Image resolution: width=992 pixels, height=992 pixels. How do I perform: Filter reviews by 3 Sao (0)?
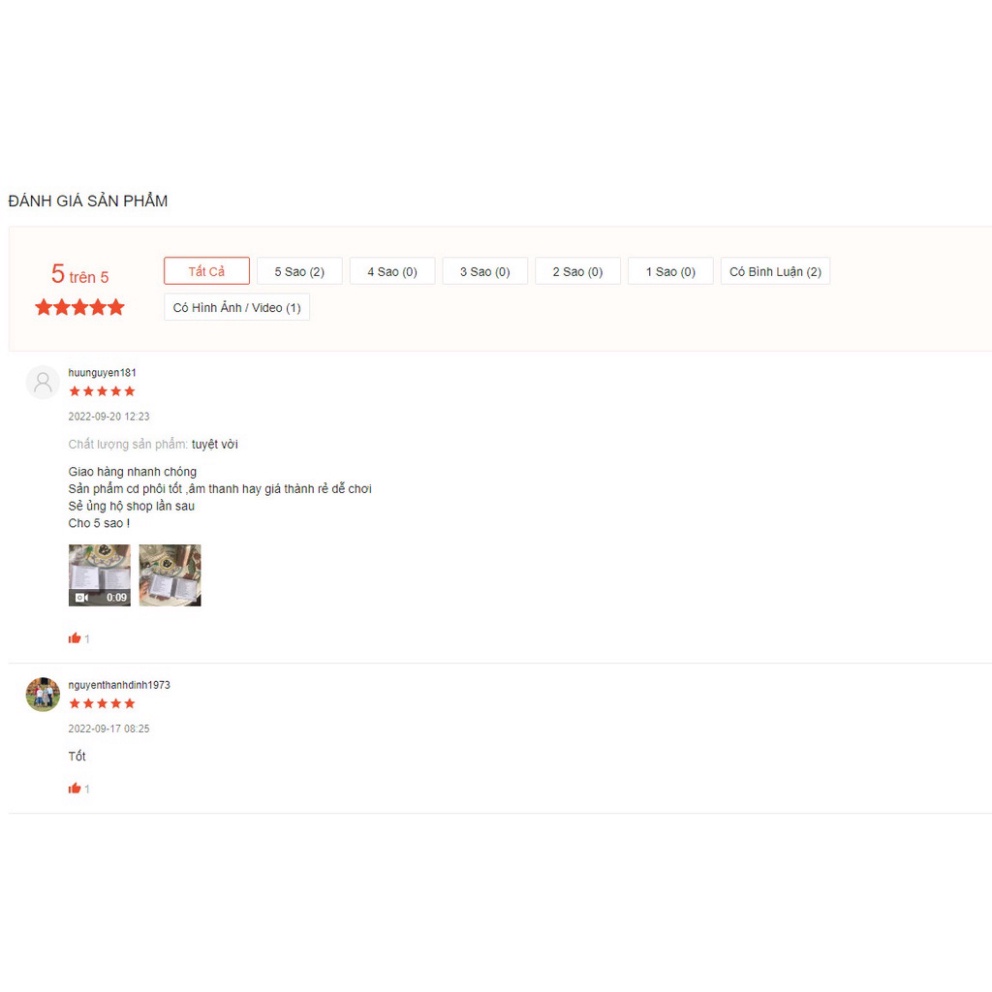pyautogui.click(x=485, y=271)
